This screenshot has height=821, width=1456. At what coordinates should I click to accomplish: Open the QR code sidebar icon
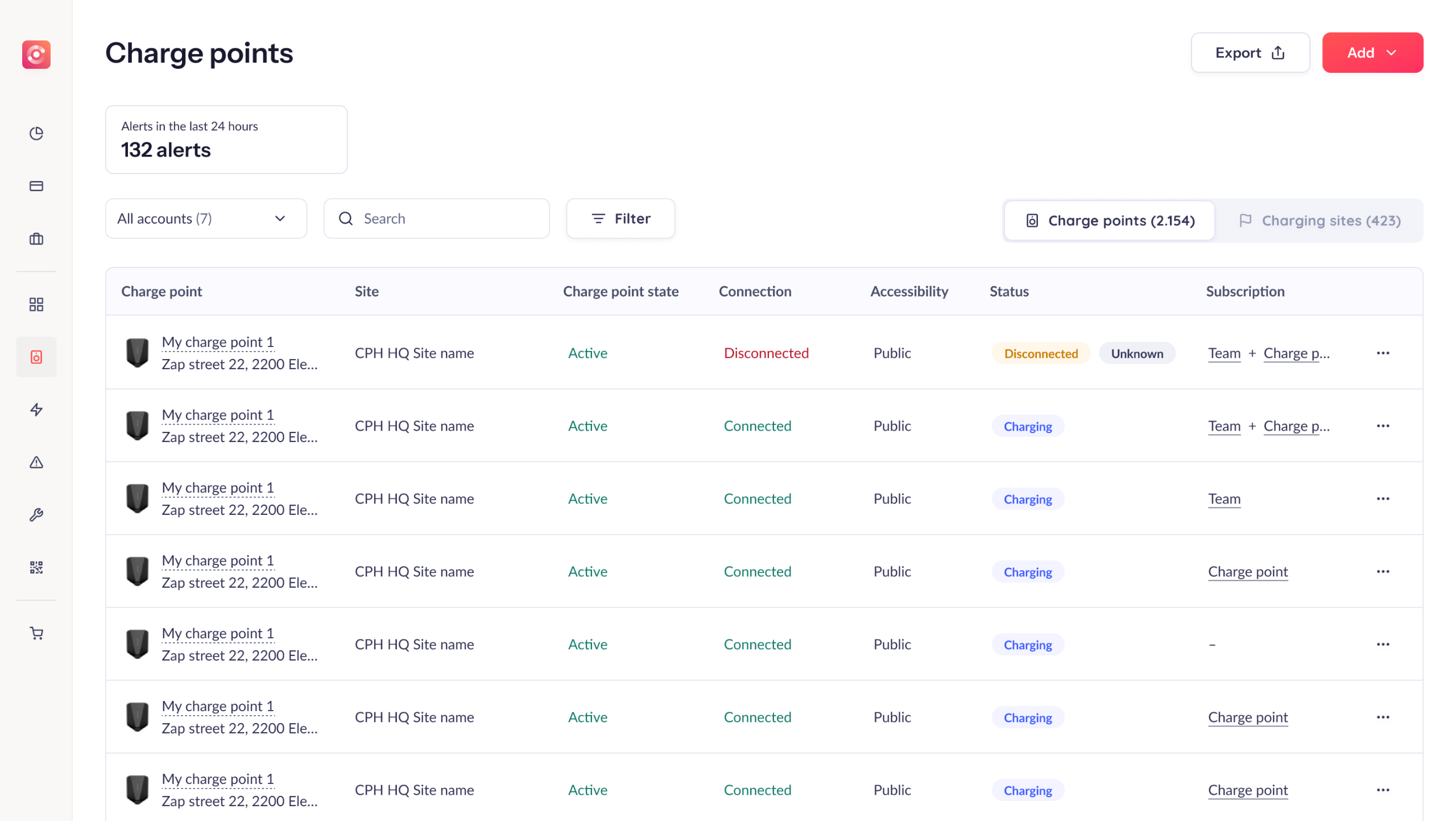[36, 567]
